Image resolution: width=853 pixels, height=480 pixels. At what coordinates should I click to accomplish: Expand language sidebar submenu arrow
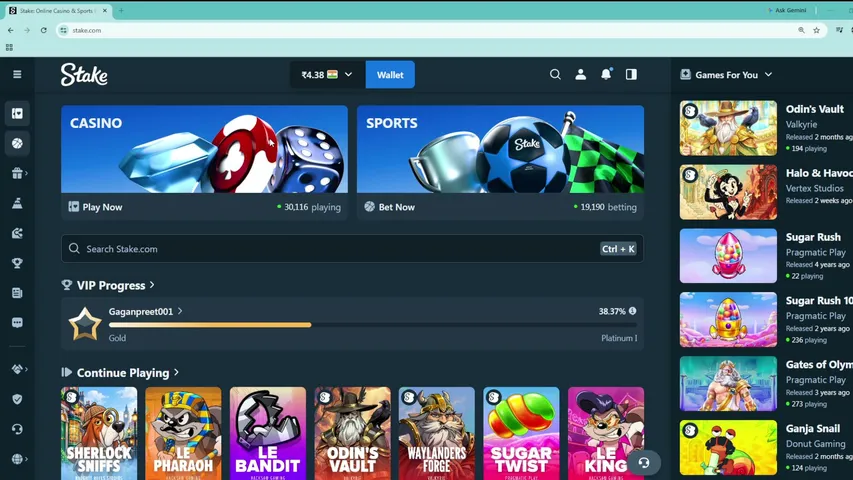26,459
